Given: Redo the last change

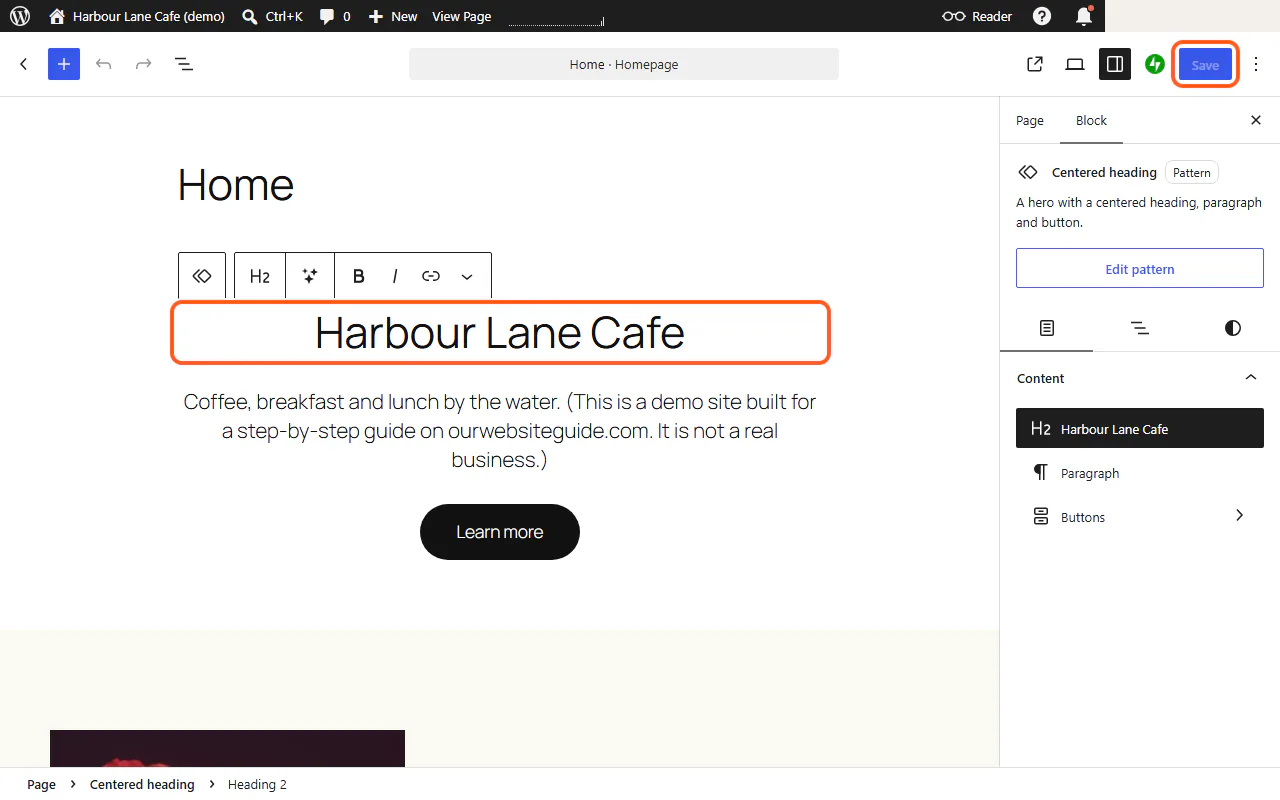Looking at the screenshot, I should 144,64.
